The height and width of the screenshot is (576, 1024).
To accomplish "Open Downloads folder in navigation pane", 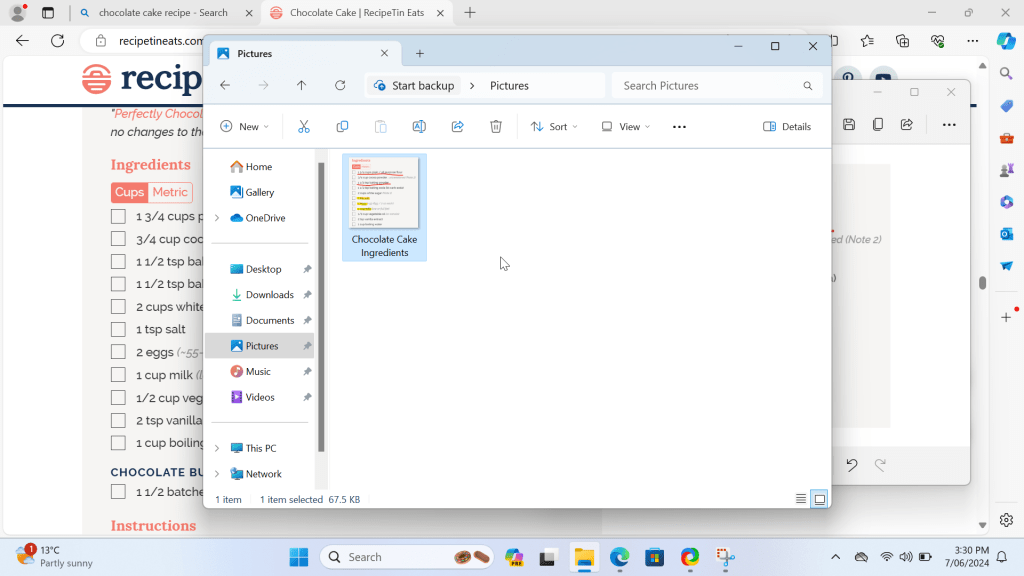I will tap(269, 295).
